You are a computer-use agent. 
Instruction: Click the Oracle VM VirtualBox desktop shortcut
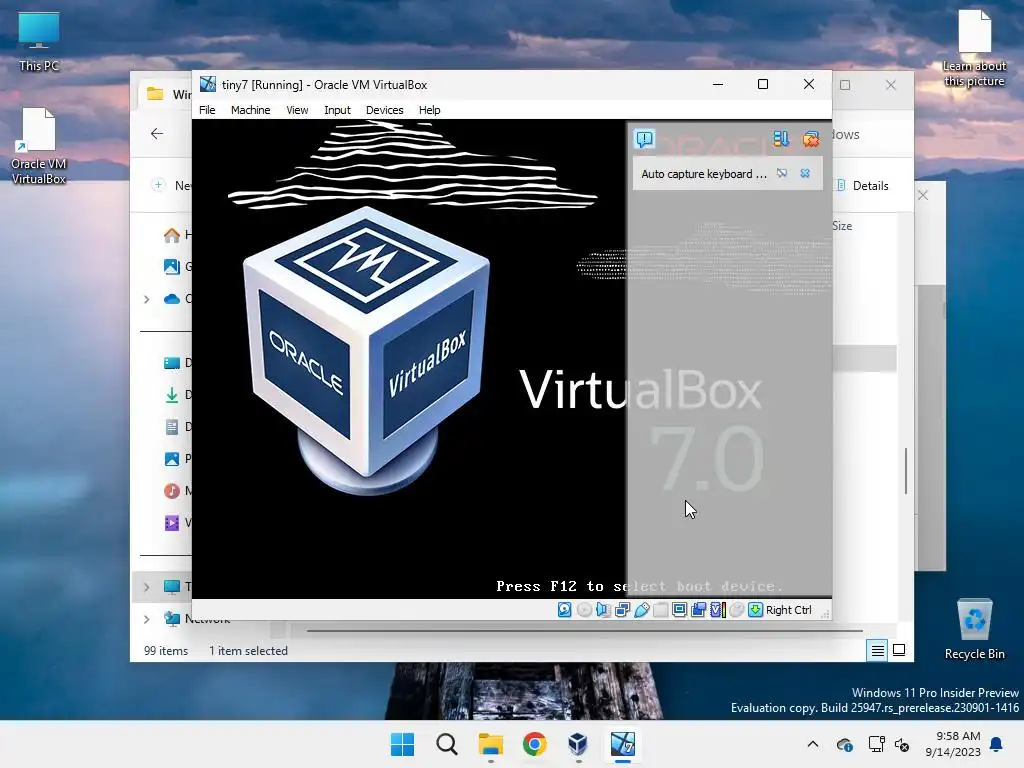[39, 147]
